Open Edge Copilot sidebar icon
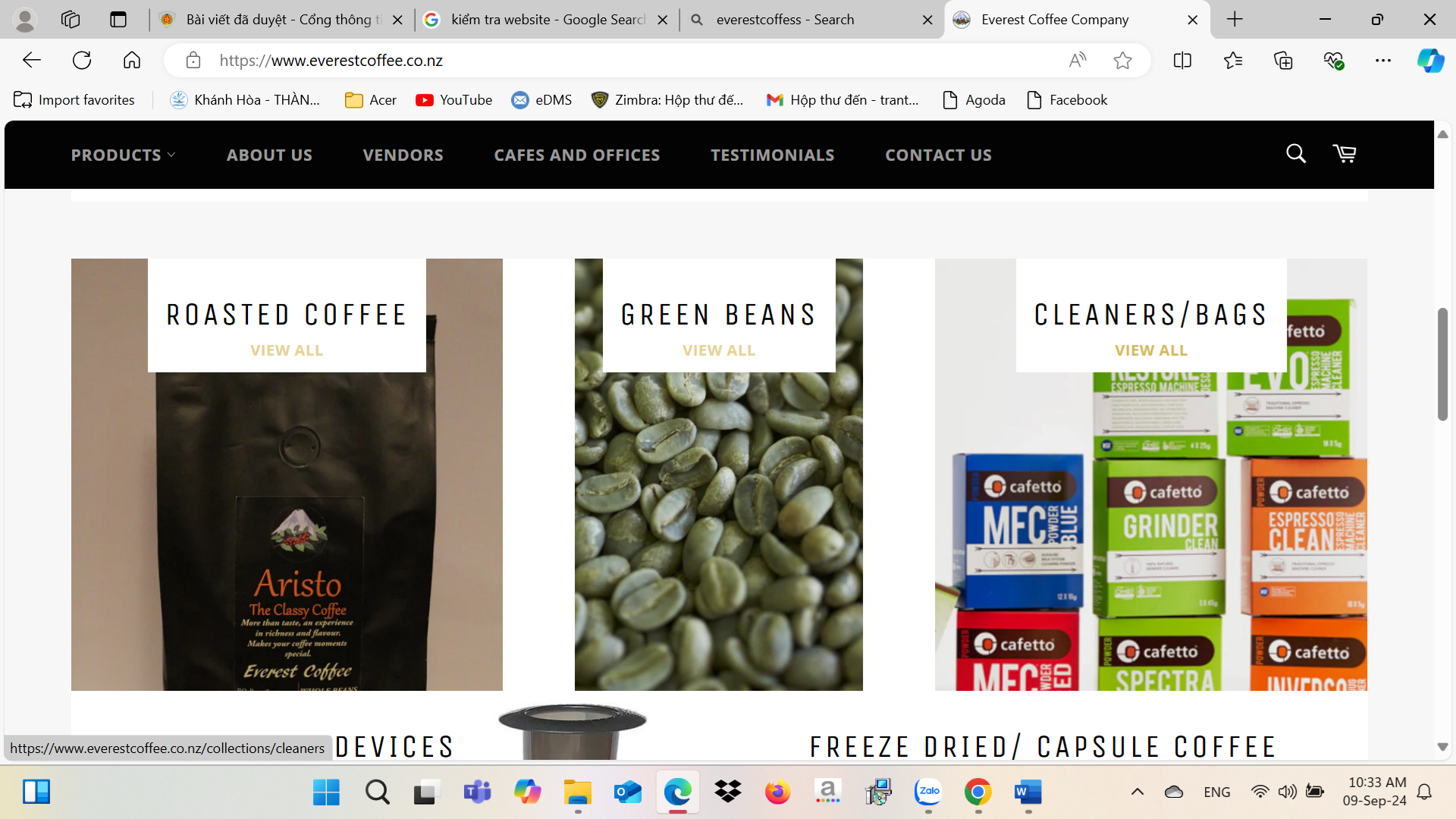This screenshot has height=819, width=1456. click(1430, 61)
